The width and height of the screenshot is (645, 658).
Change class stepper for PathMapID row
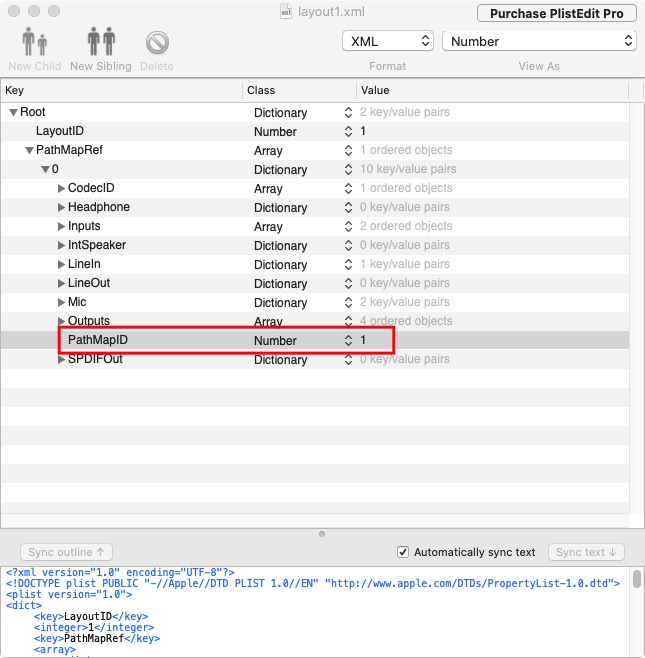tap(348, 340)
